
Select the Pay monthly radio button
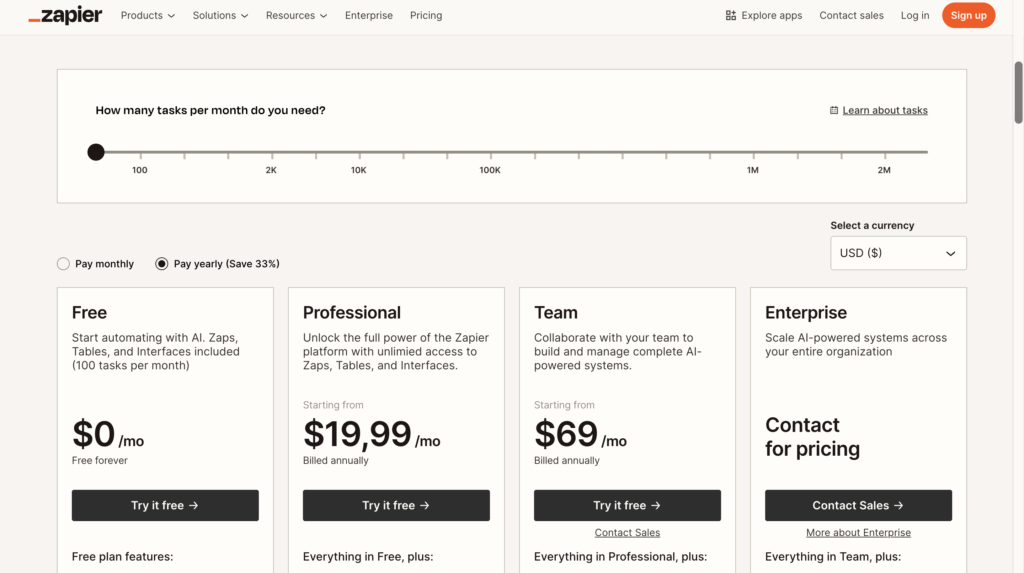pyautogui.click(x=64, y=264)
